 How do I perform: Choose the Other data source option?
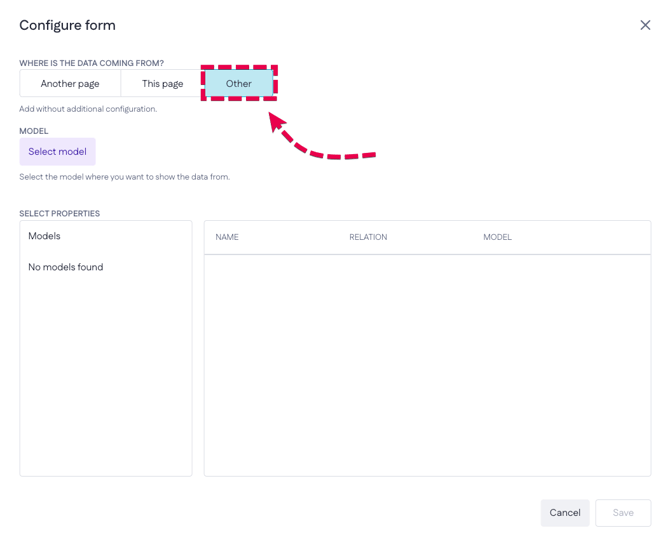coord(239,83)
